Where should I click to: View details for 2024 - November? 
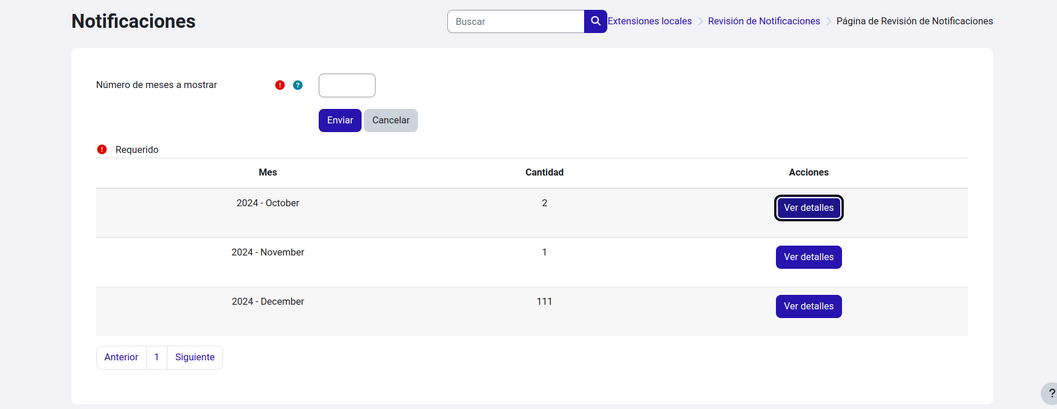[x=808, y=257]
